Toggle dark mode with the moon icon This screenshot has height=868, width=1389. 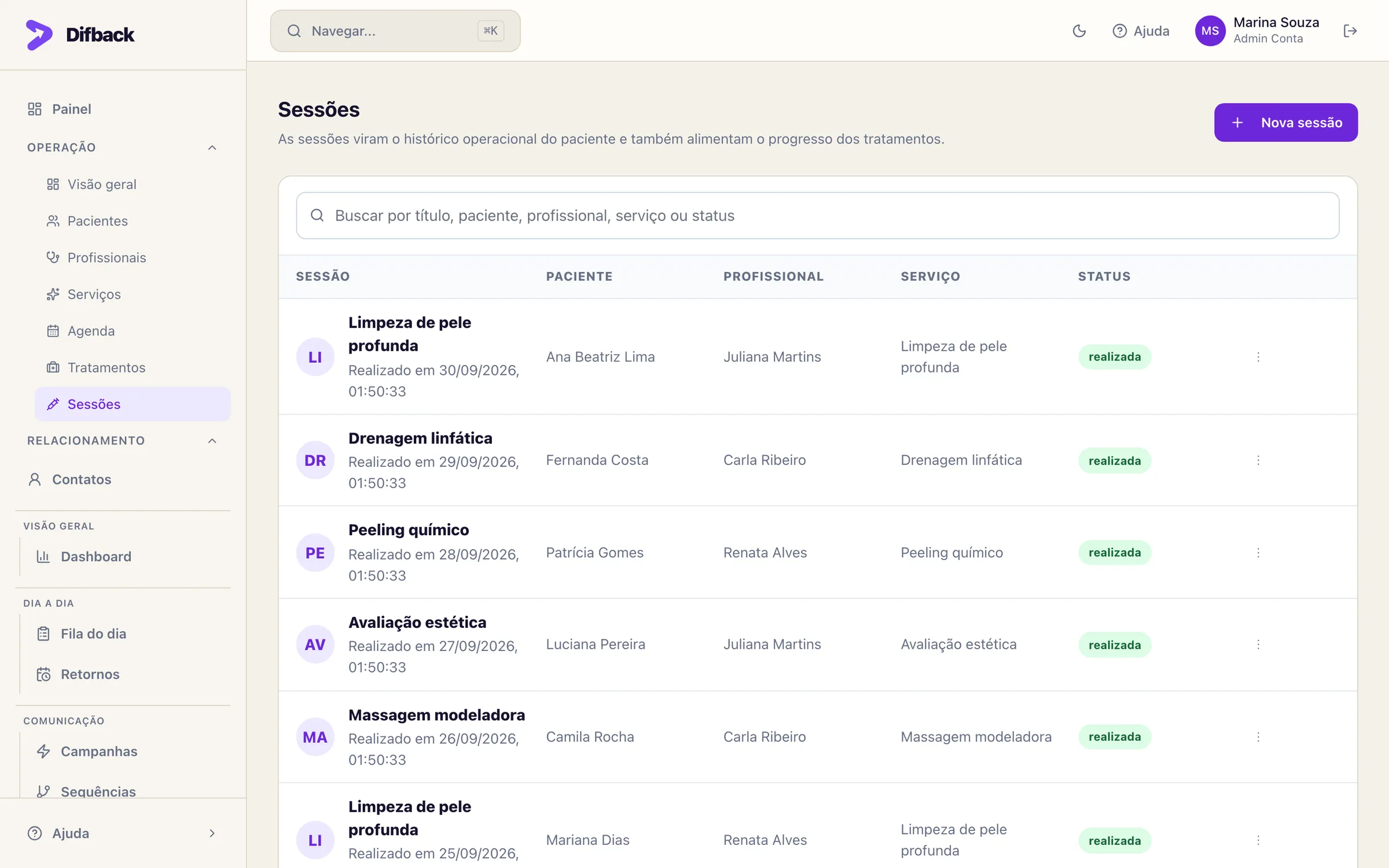(x=1079, y=31)
